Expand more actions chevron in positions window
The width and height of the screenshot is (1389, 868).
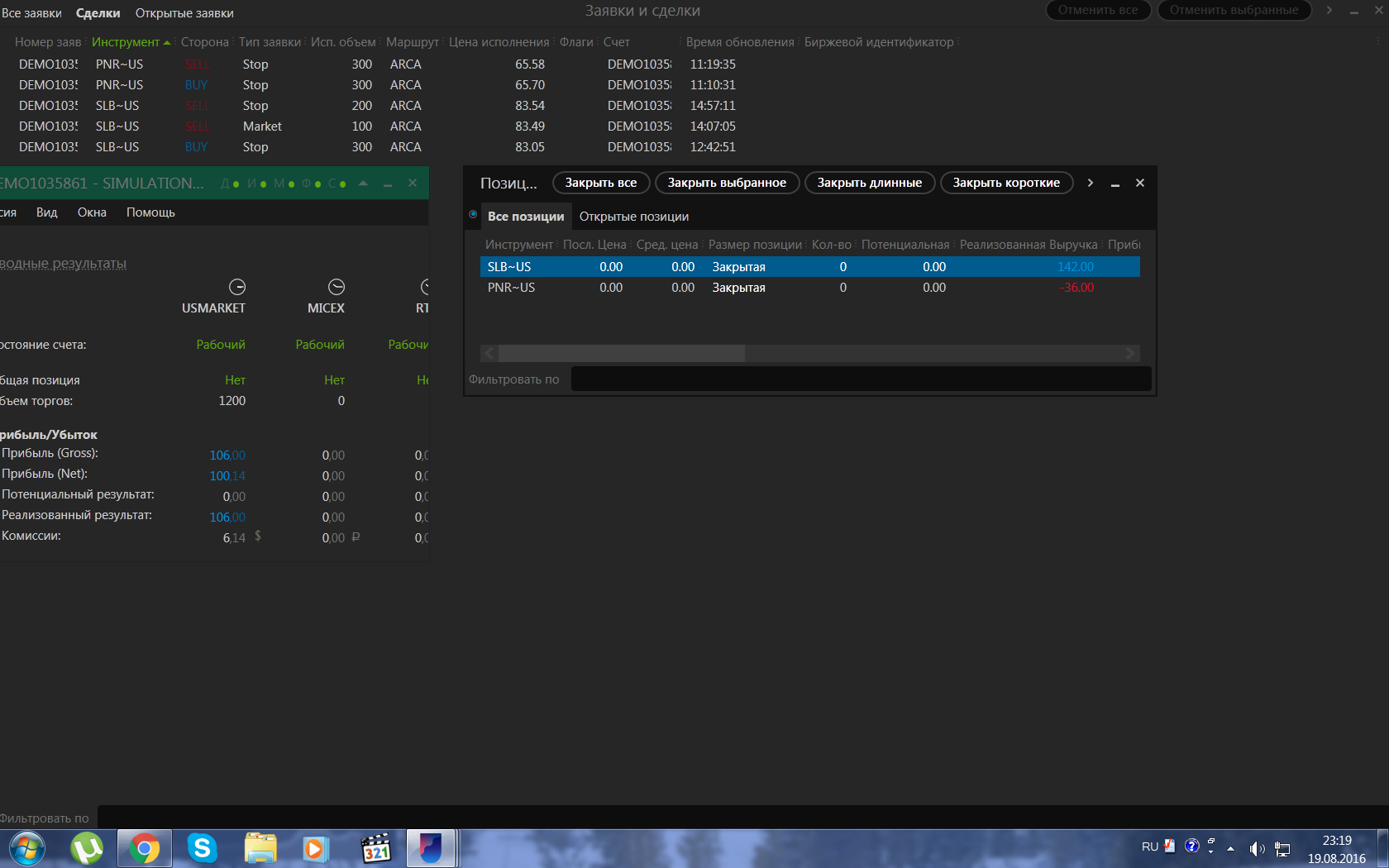1091,183
